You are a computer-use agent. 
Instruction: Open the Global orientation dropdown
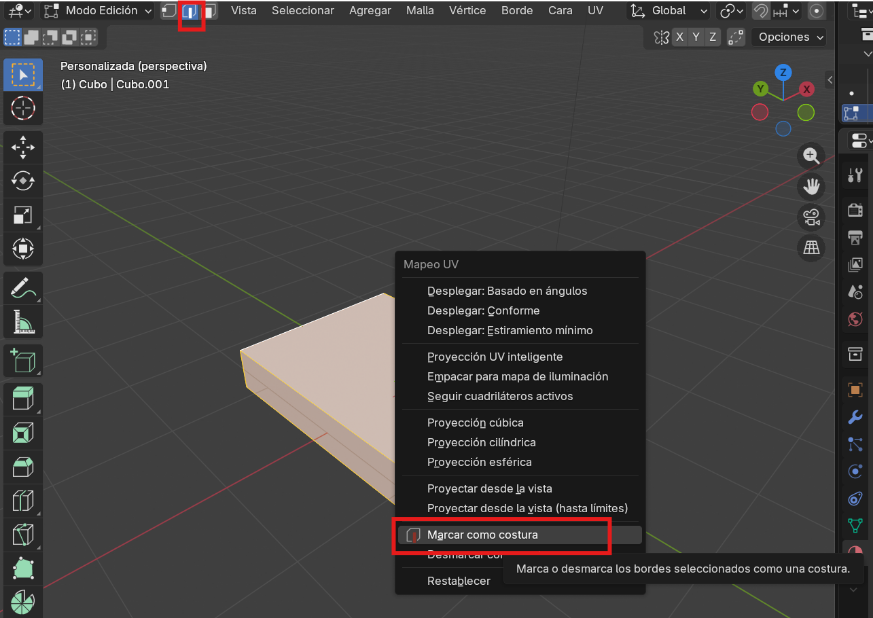(x=669, y=11)
